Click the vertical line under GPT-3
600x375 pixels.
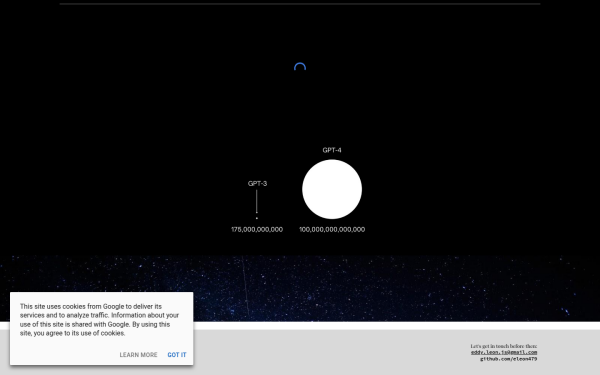click(257, 201)
